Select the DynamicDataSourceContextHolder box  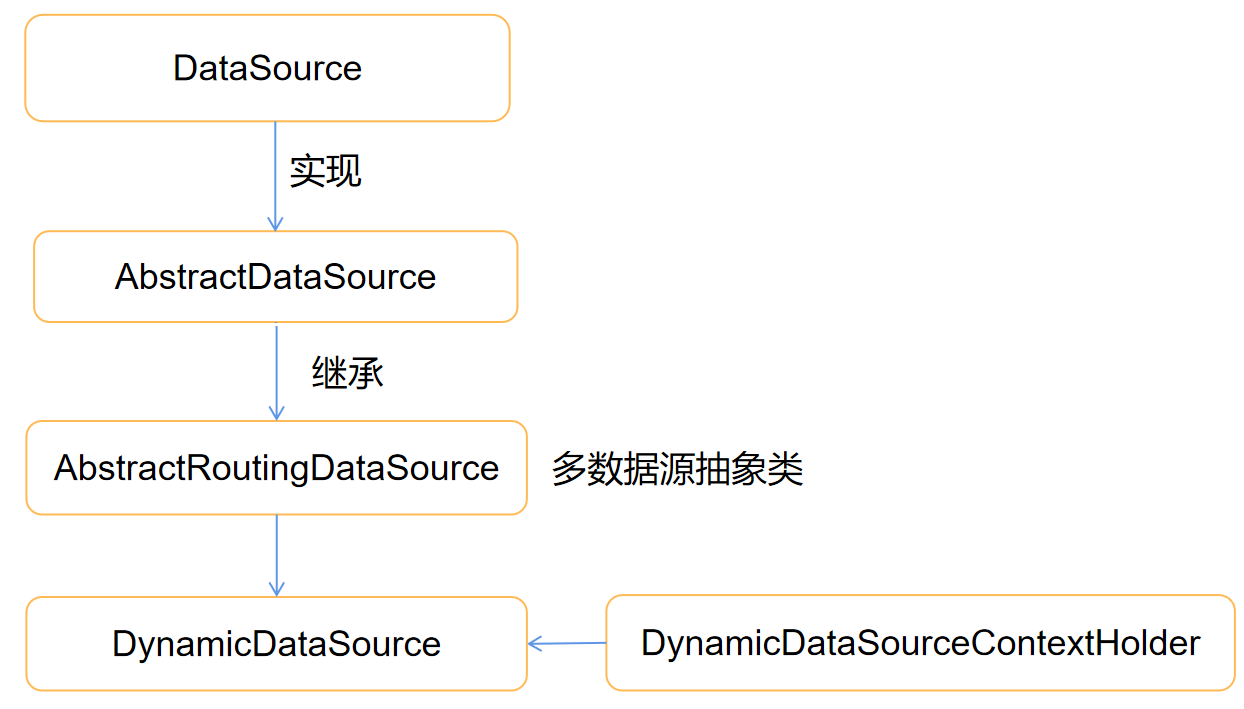click(x=920, y=643)
